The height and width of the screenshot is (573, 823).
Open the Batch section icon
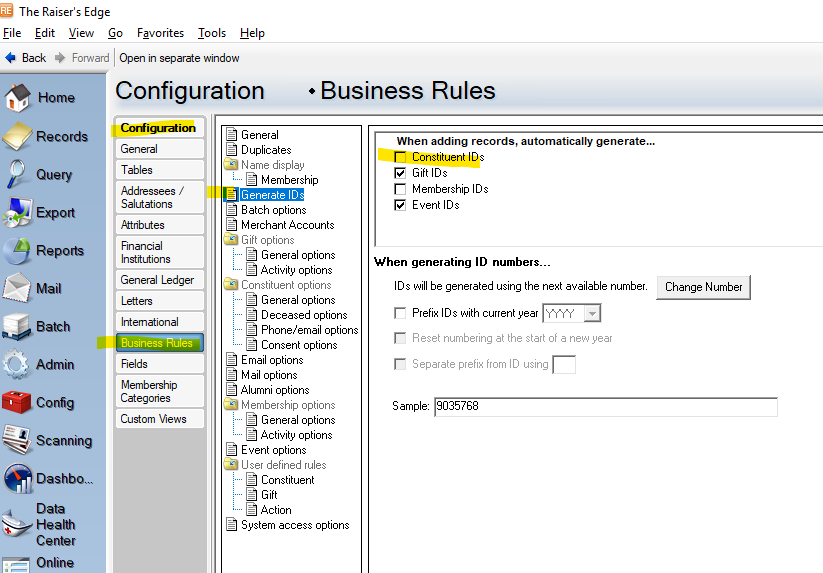(x=16, y=326)
